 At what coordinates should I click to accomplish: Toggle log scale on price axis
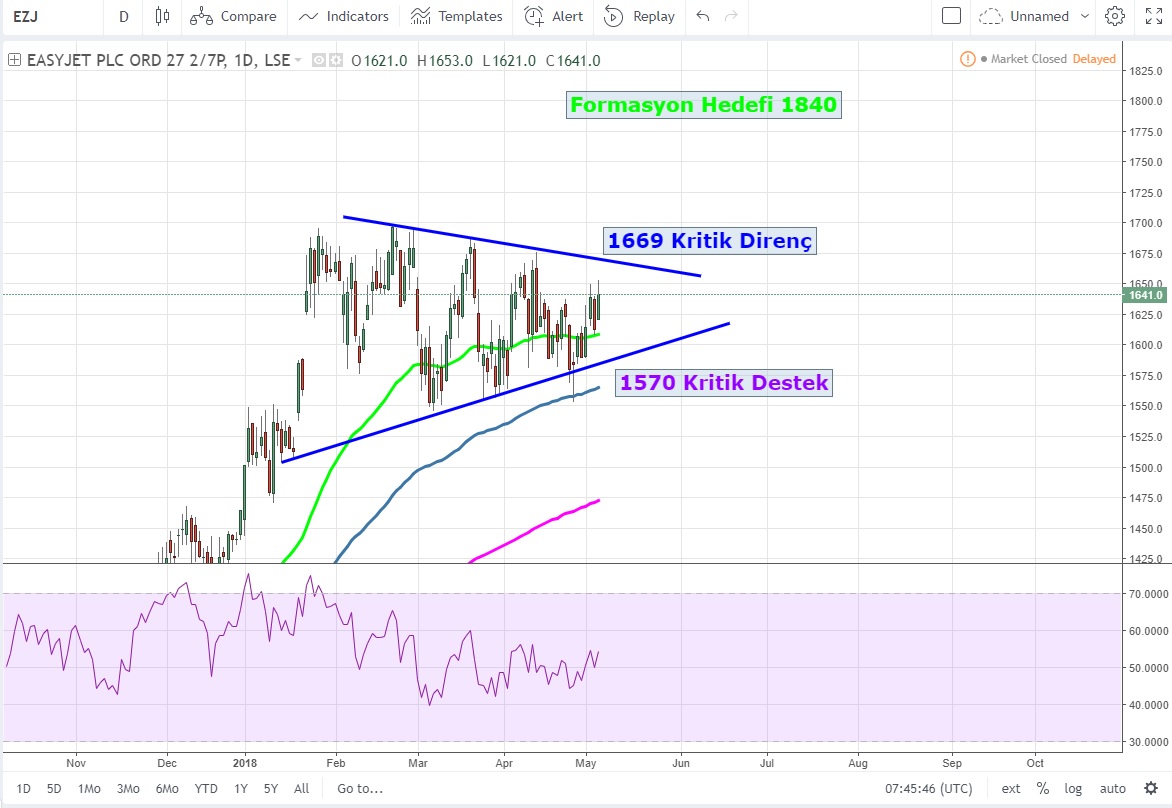(1073, 788)
